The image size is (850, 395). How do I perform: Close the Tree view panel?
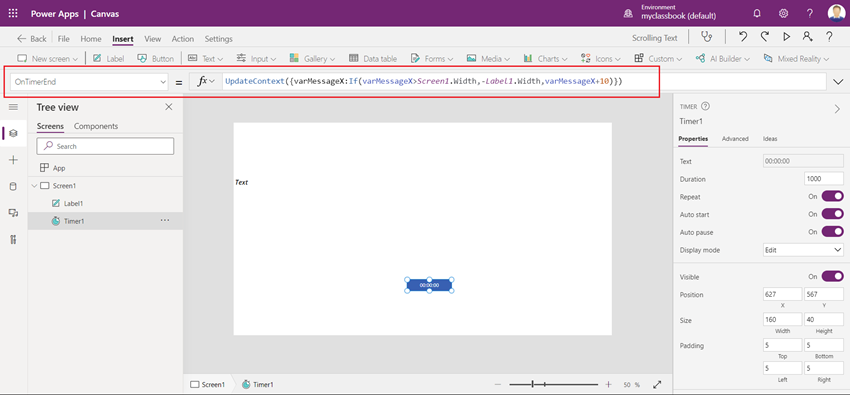pos(169,107)
